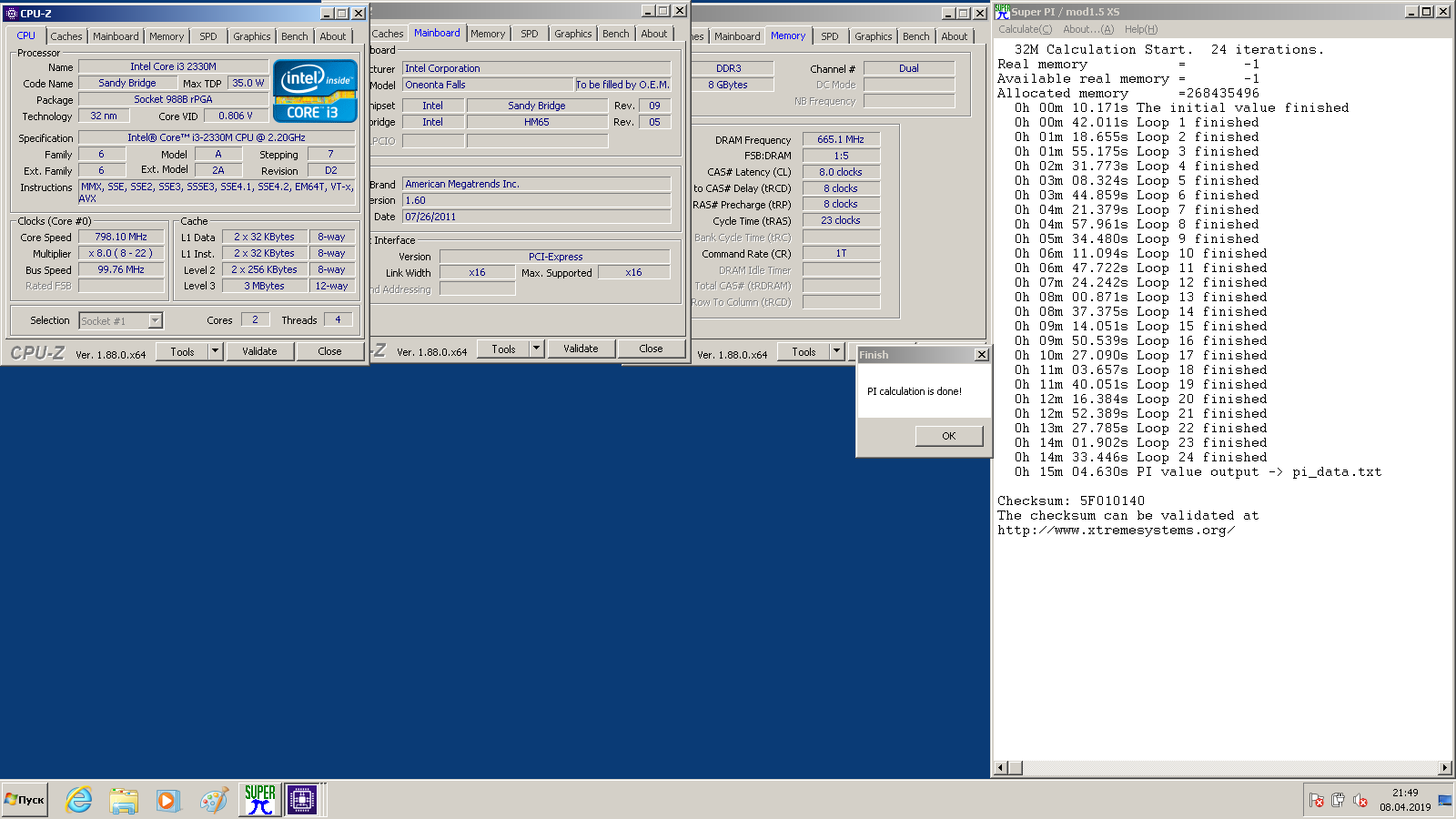Open the file explorer folder icon in taskbar
1456x819 pixels.
click(124, 800)
